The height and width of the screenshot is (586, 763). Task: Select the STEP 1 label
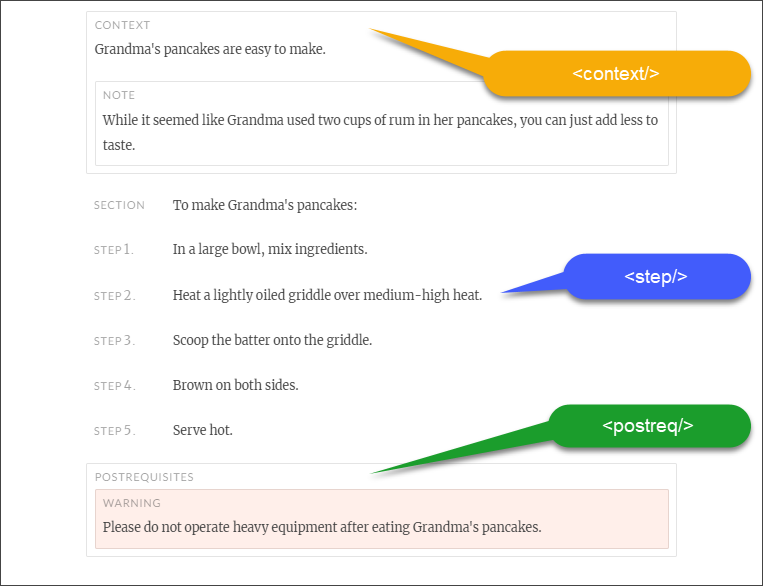click(x=114, y=250)
